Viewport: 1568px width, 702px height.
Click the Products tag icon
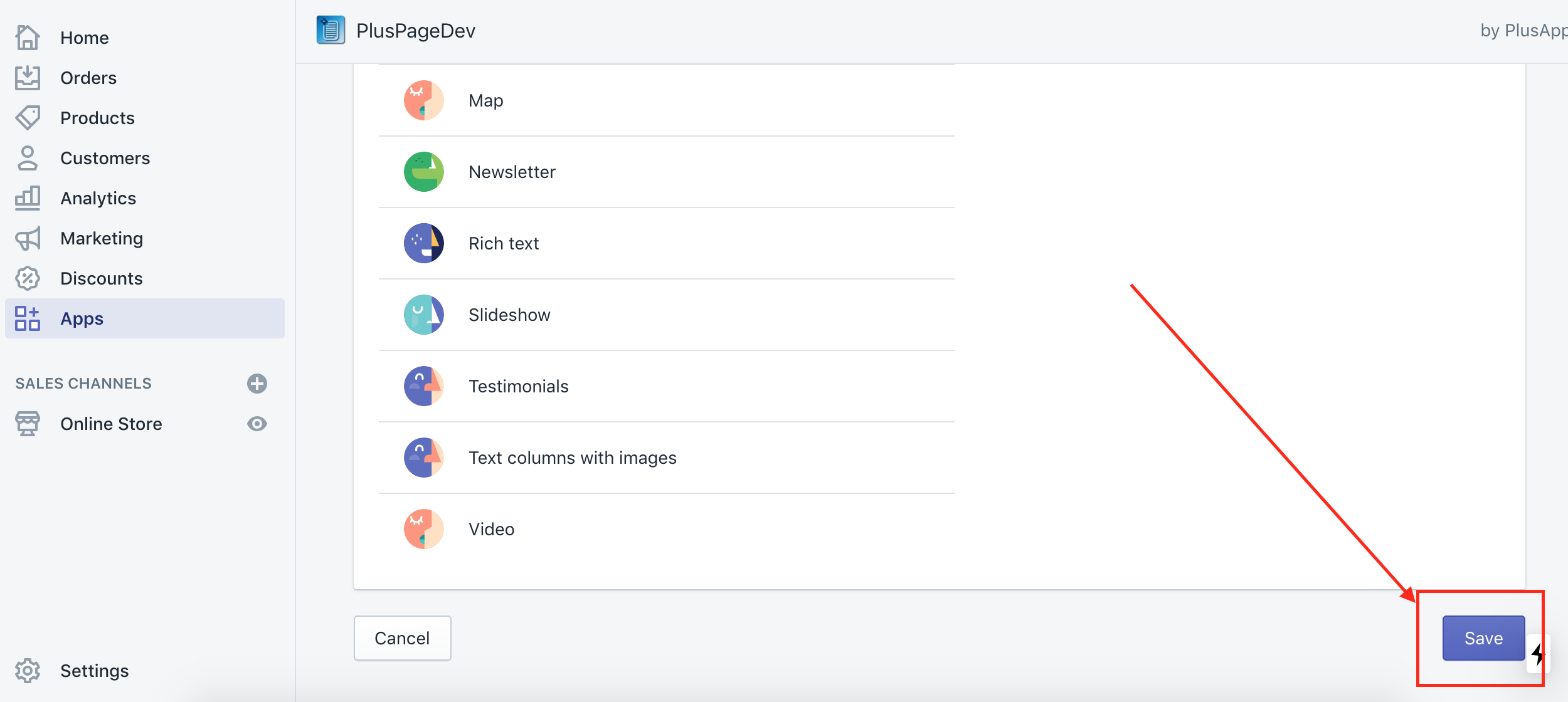click(28, 117)
